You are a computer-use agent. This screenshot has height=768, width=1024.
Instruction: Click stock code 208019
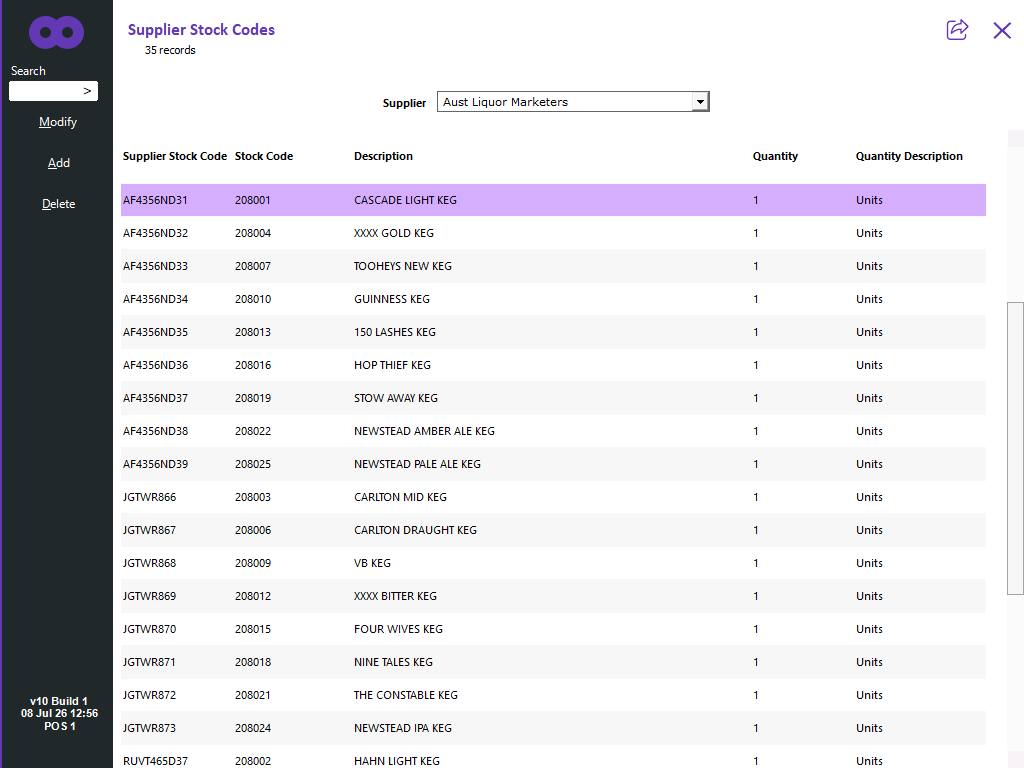(253, 398)
